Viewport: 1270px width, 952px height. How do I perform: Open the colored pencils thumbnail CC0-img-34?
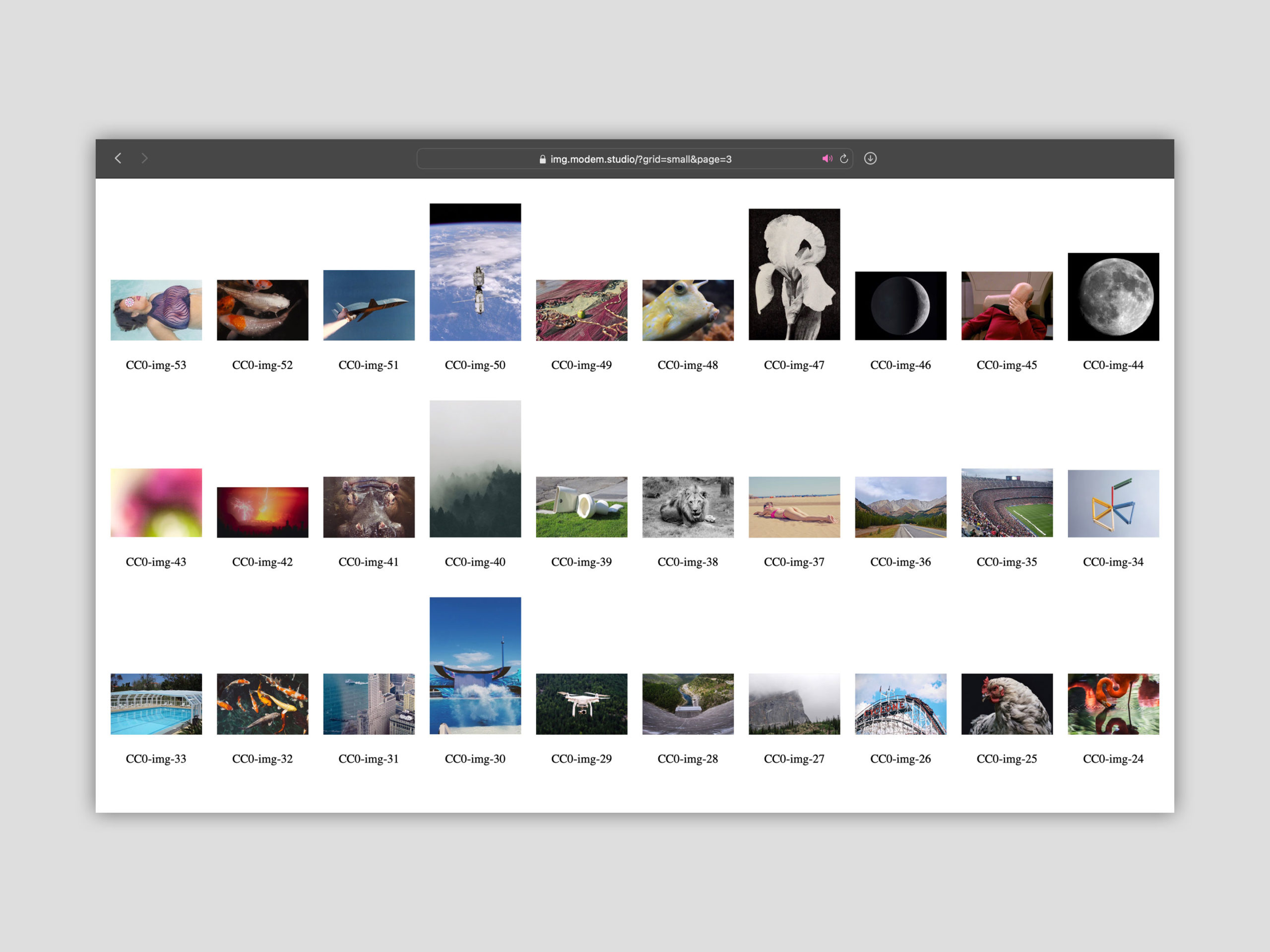(x=1113, y=504)
